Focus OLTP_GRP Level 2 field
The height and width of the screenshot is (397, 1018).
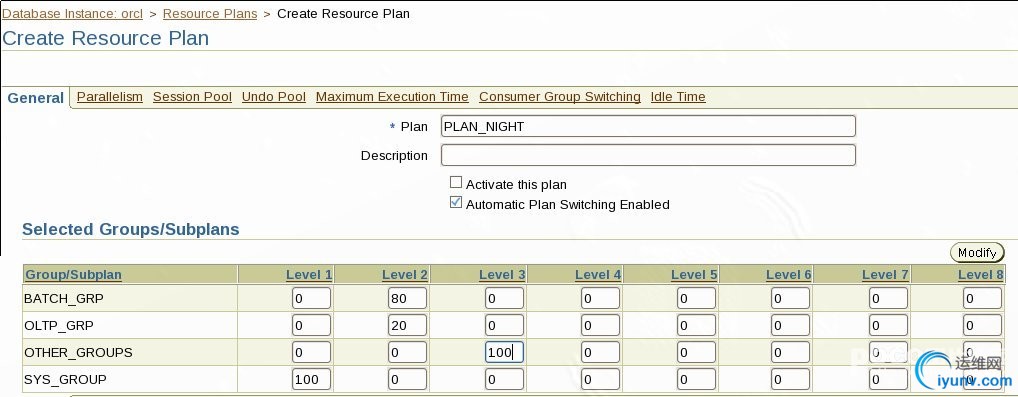point(408,326)
